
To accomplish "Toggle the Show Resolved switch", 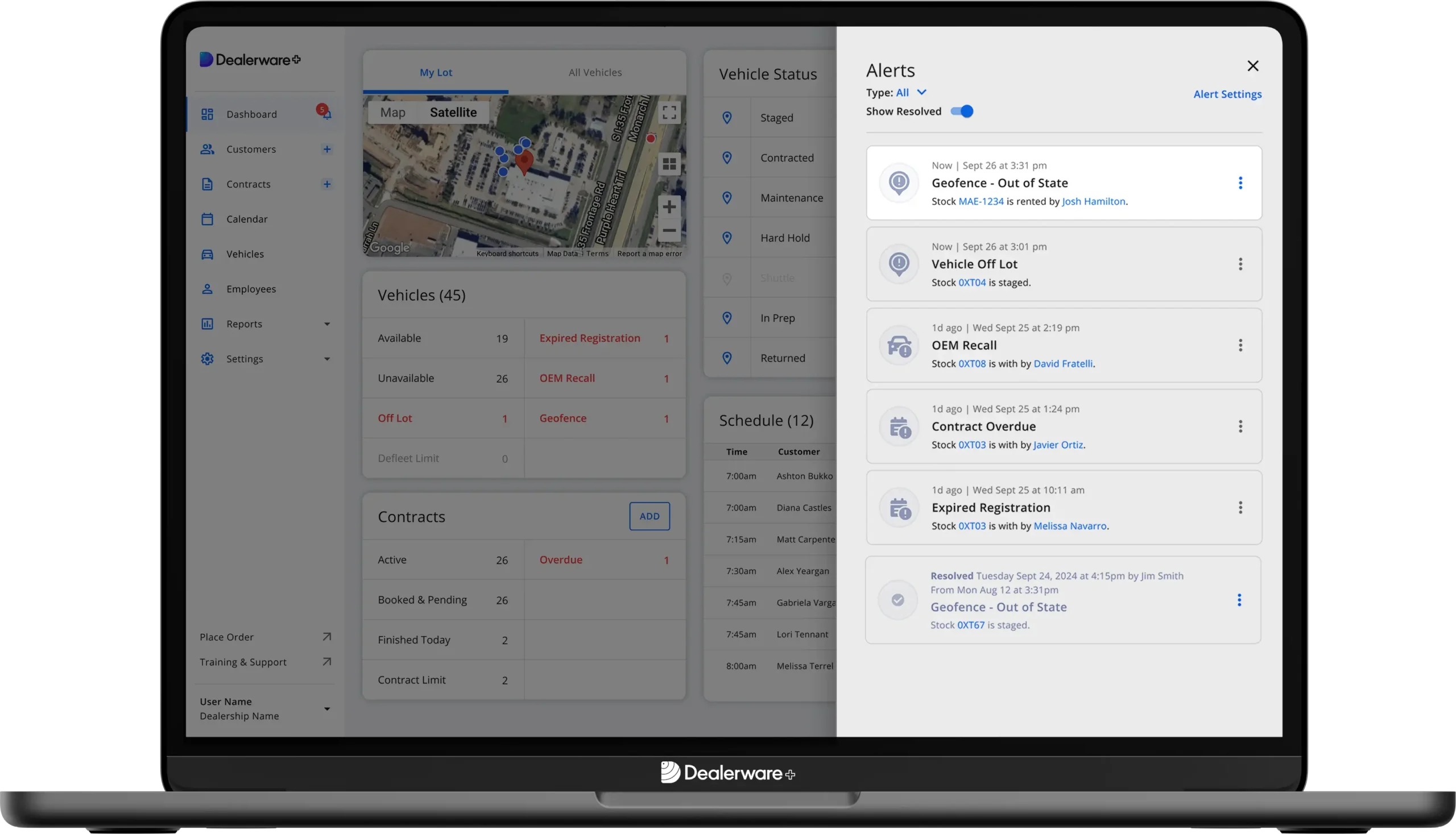I will click(x=962, y=111).
